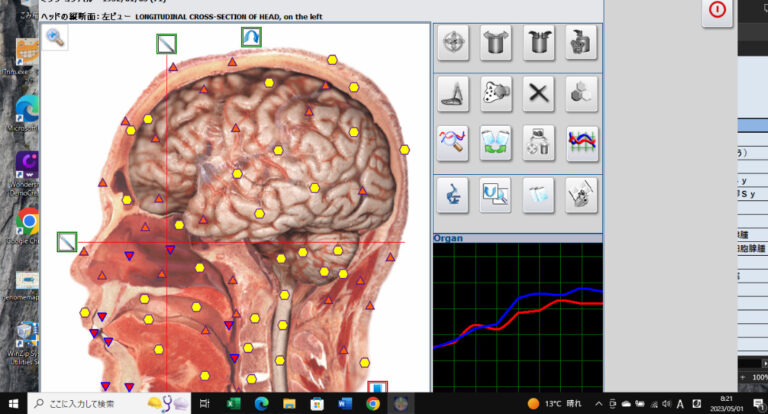Open Microsoft Edge from the taskbar
Screen dimensions: 768x414
click(261, 404)
